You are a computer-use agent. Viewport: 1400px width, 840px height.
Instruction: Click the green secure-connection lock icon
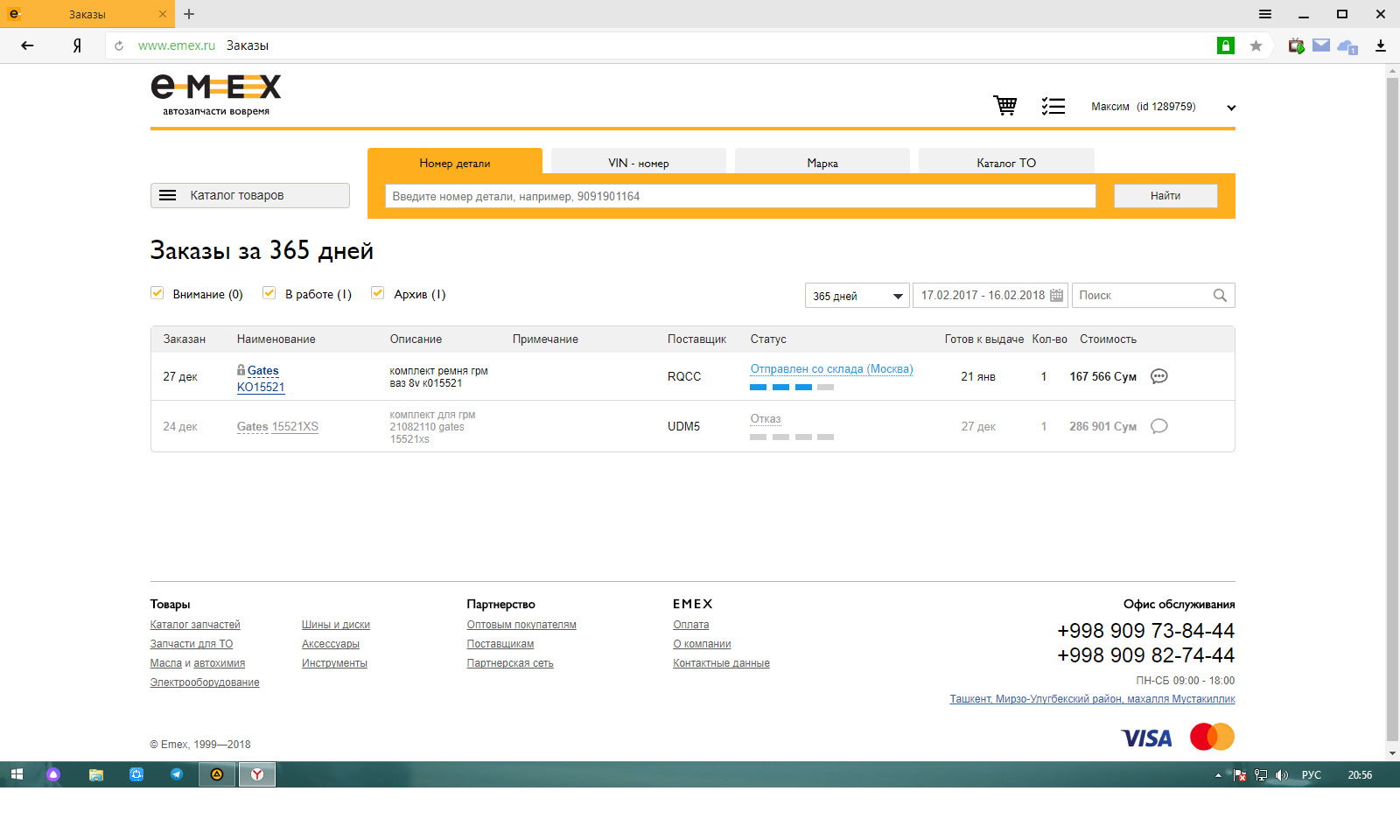tap(1226, 45)
